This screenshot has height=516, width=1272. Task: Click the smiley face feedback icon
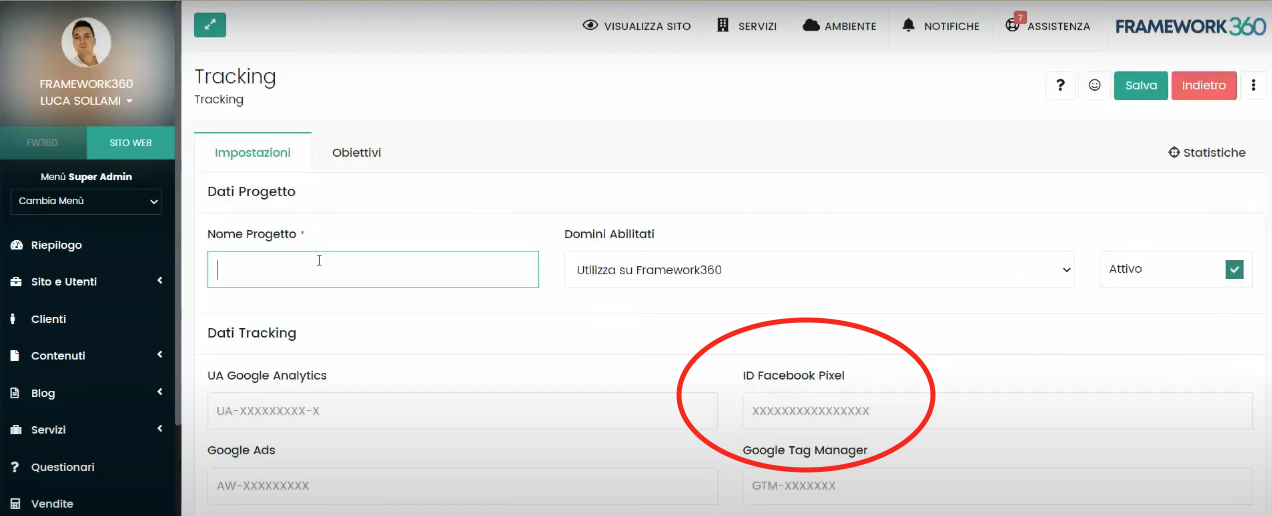tap(1094, 86)
